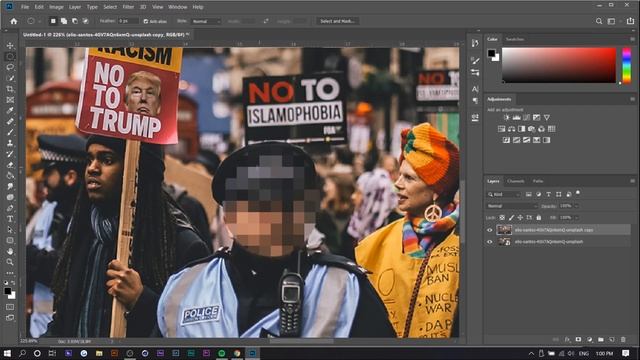
Task: Open the Opacity dropdown arrow
Action: coord(576,206)
